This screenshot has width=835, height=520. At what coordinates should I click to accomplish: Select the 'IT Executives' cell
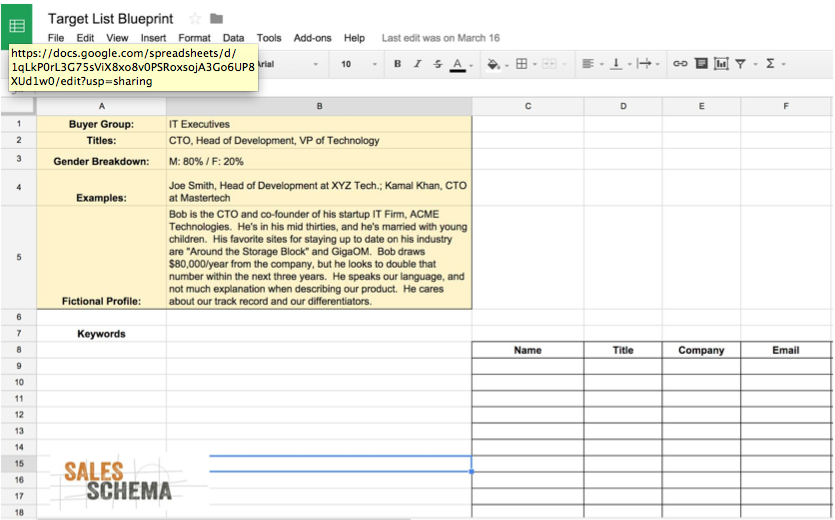[319, 124]
